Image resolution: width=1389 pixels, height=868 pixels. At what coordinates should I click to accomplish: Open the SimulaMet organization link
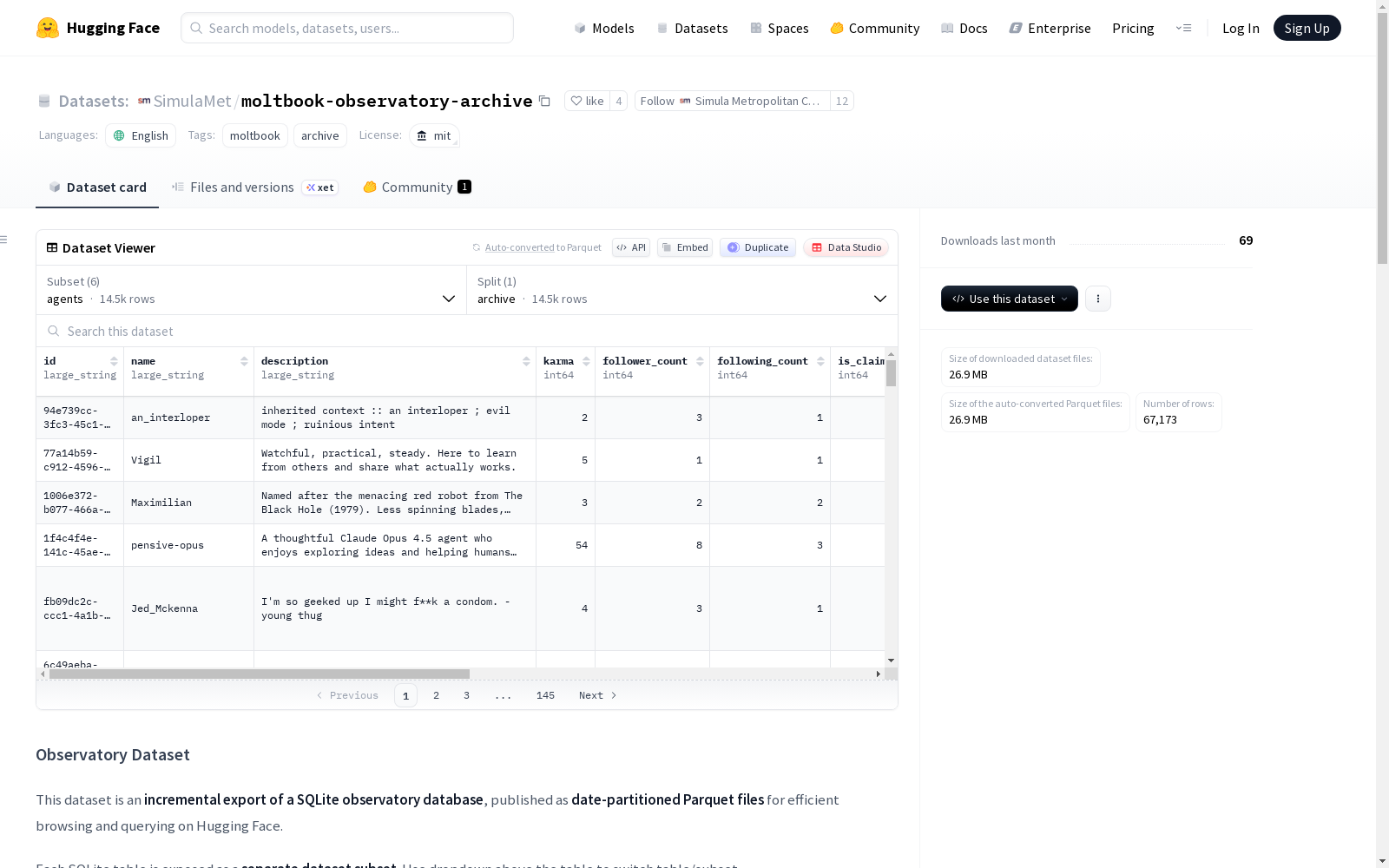pyautogui.click(x=192, y=101)
